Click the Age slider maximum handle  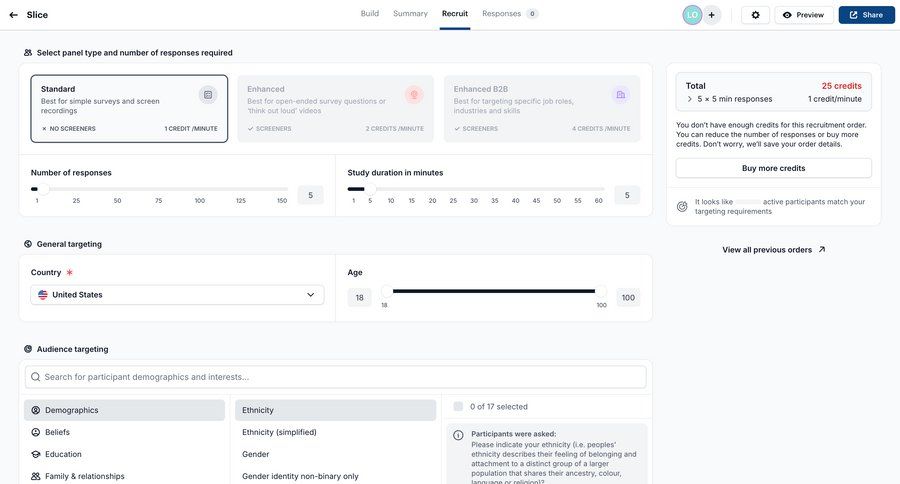600,291
